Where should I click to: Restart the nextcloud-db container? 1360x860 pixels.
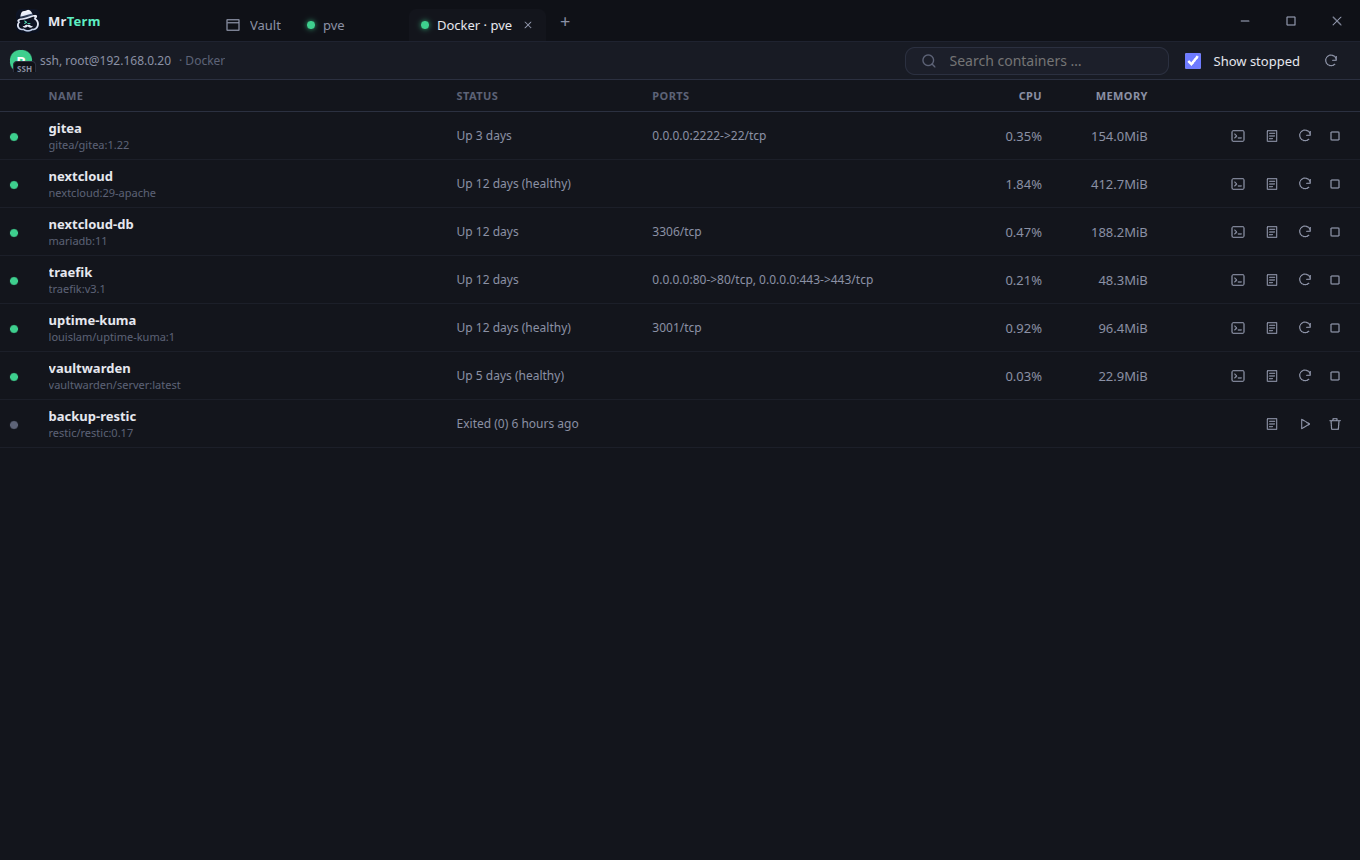[x=1305, y=232]
